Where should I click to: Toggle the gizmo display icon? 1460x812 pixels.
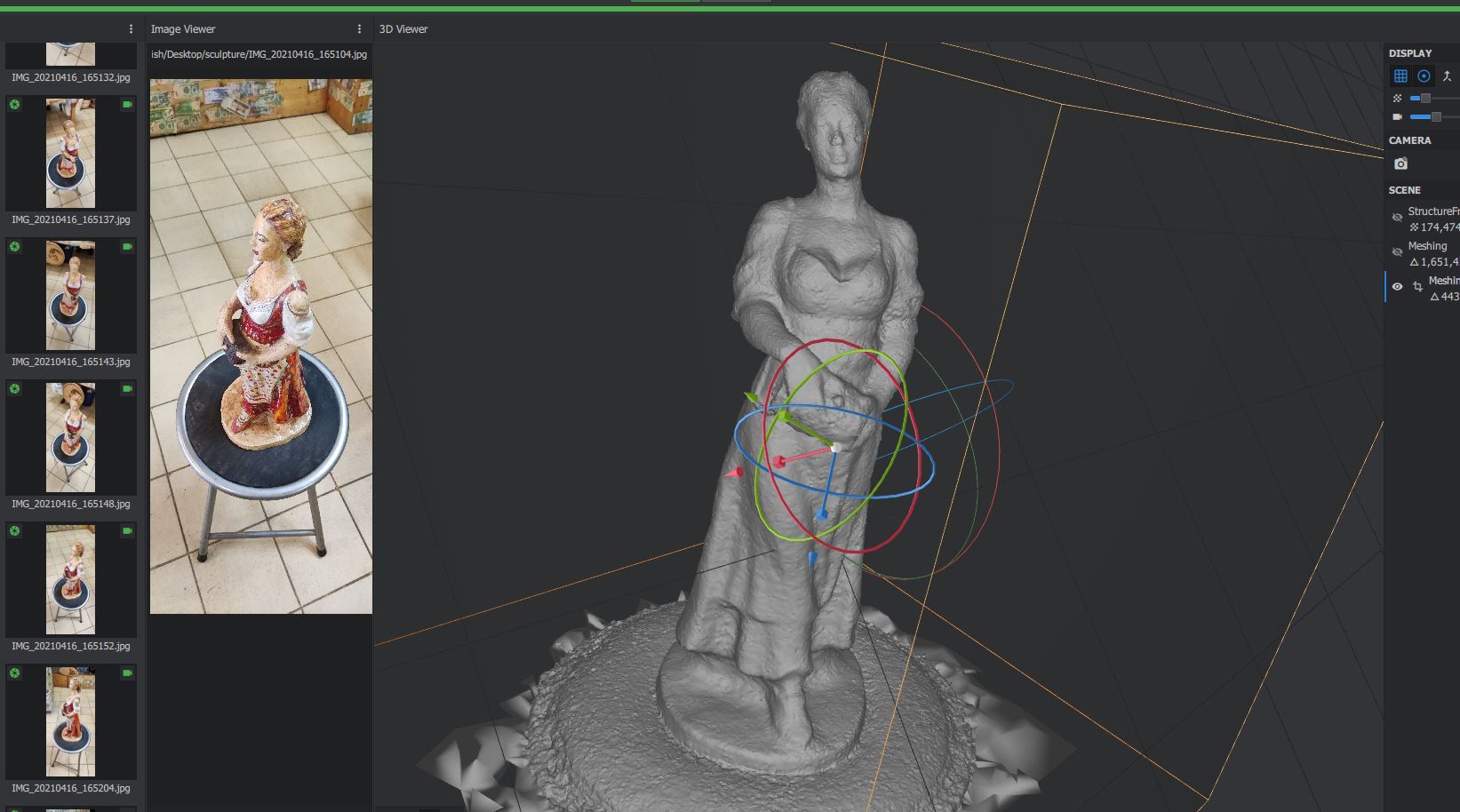click(x=1424, y=76)
